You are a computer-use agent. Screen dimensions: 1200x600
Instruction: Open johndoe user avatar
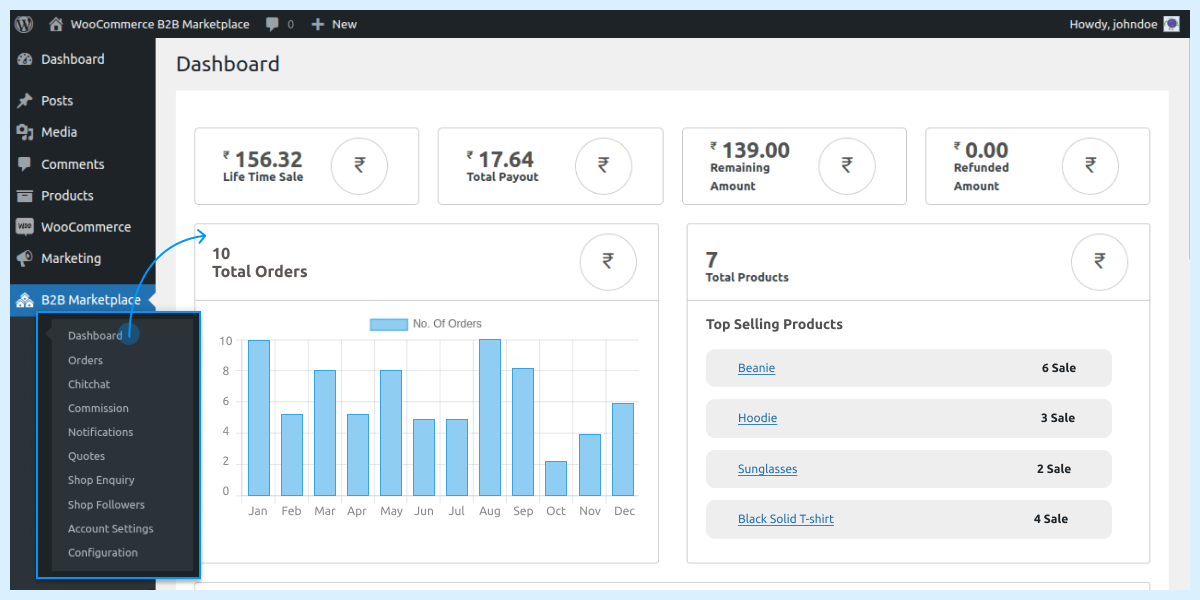point(1172,24)
